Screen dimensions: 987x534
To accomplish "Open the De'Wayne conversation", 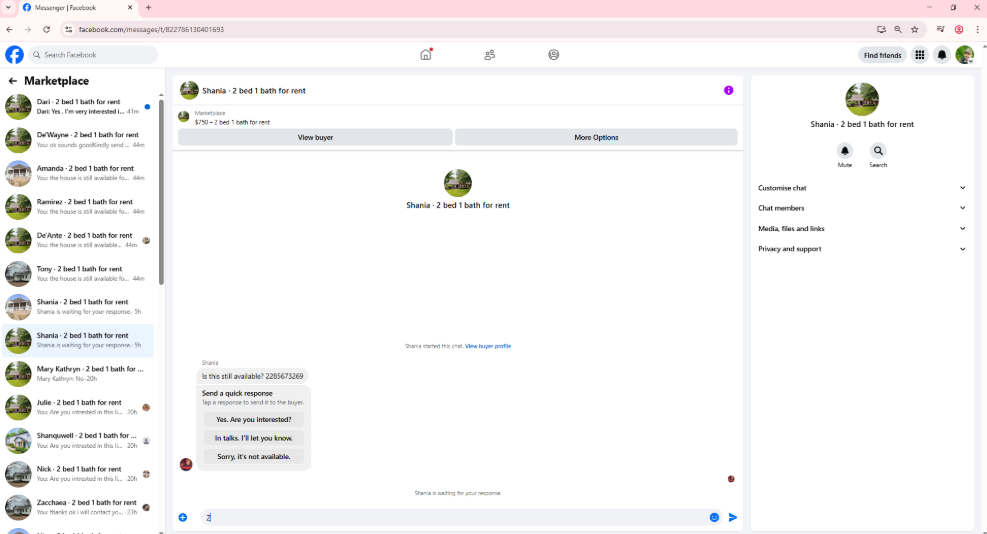I will click(x=78, y=140).
